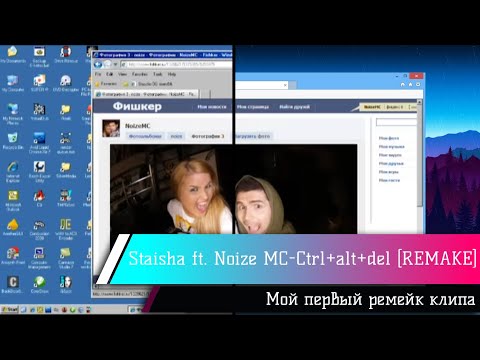The width and height of the screenshot is (480, 360).
Task: Open the WAV to AC3 Encoder shortcut
Action: pyautogui.click(x=66, y=229)
